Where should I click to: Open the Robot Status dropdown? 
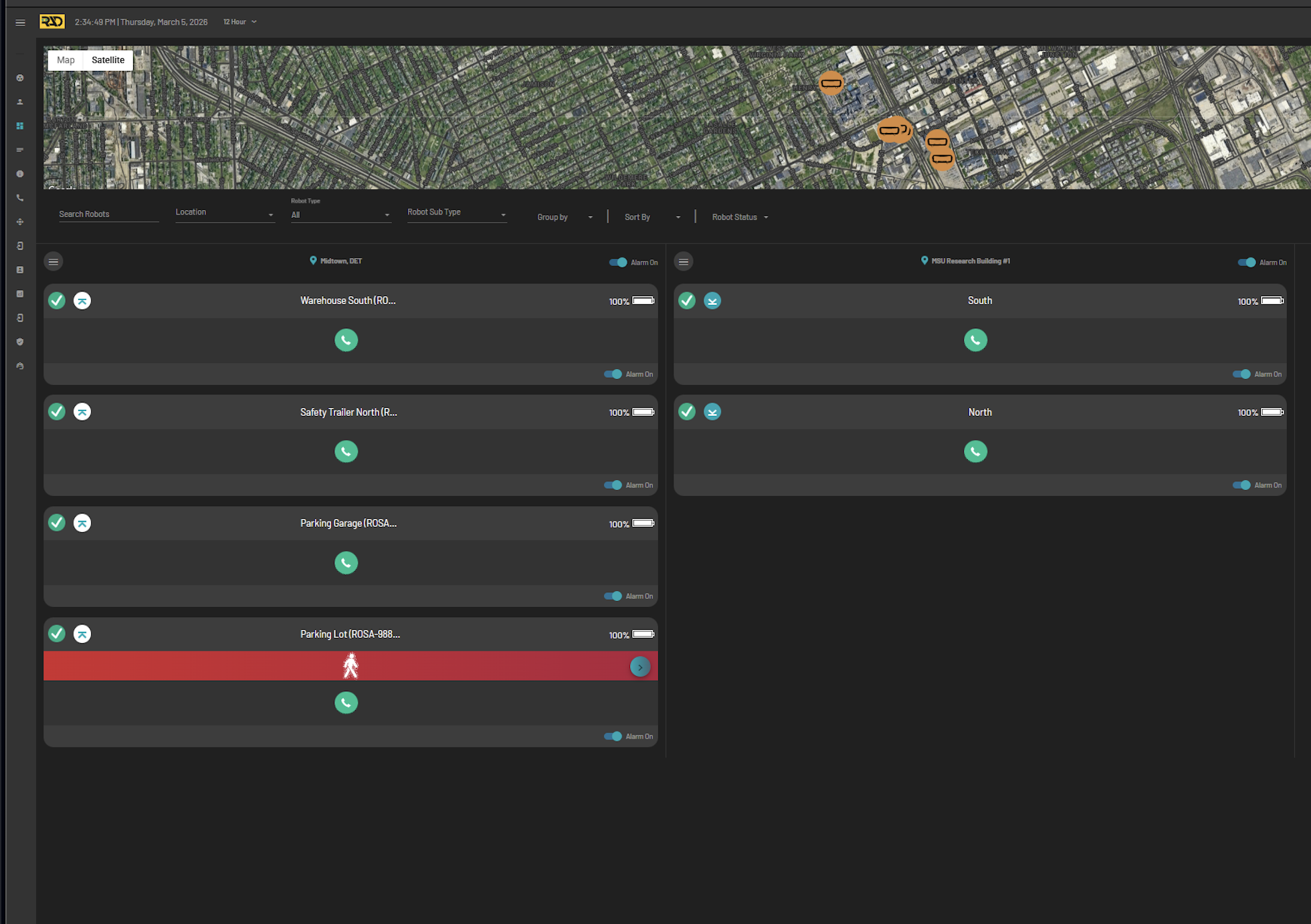pos(740,217)
